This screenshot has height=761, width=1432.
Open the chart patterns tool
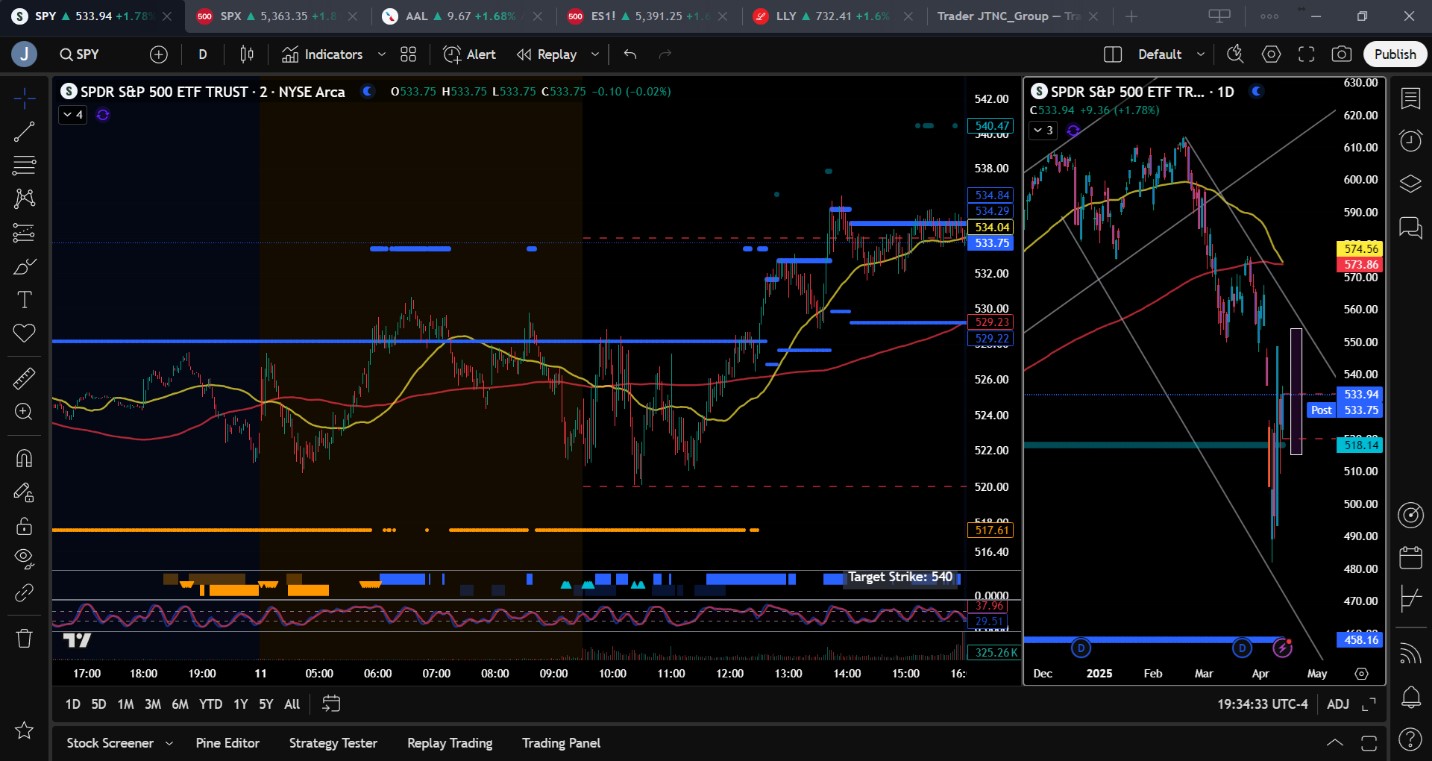coord(24,199)
